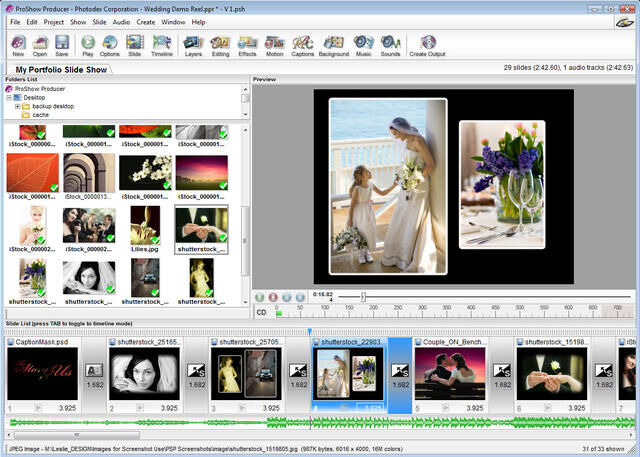Click the New show toolbar icon
The height and width of the screenshot is (457, 640).
pos(18,43)
